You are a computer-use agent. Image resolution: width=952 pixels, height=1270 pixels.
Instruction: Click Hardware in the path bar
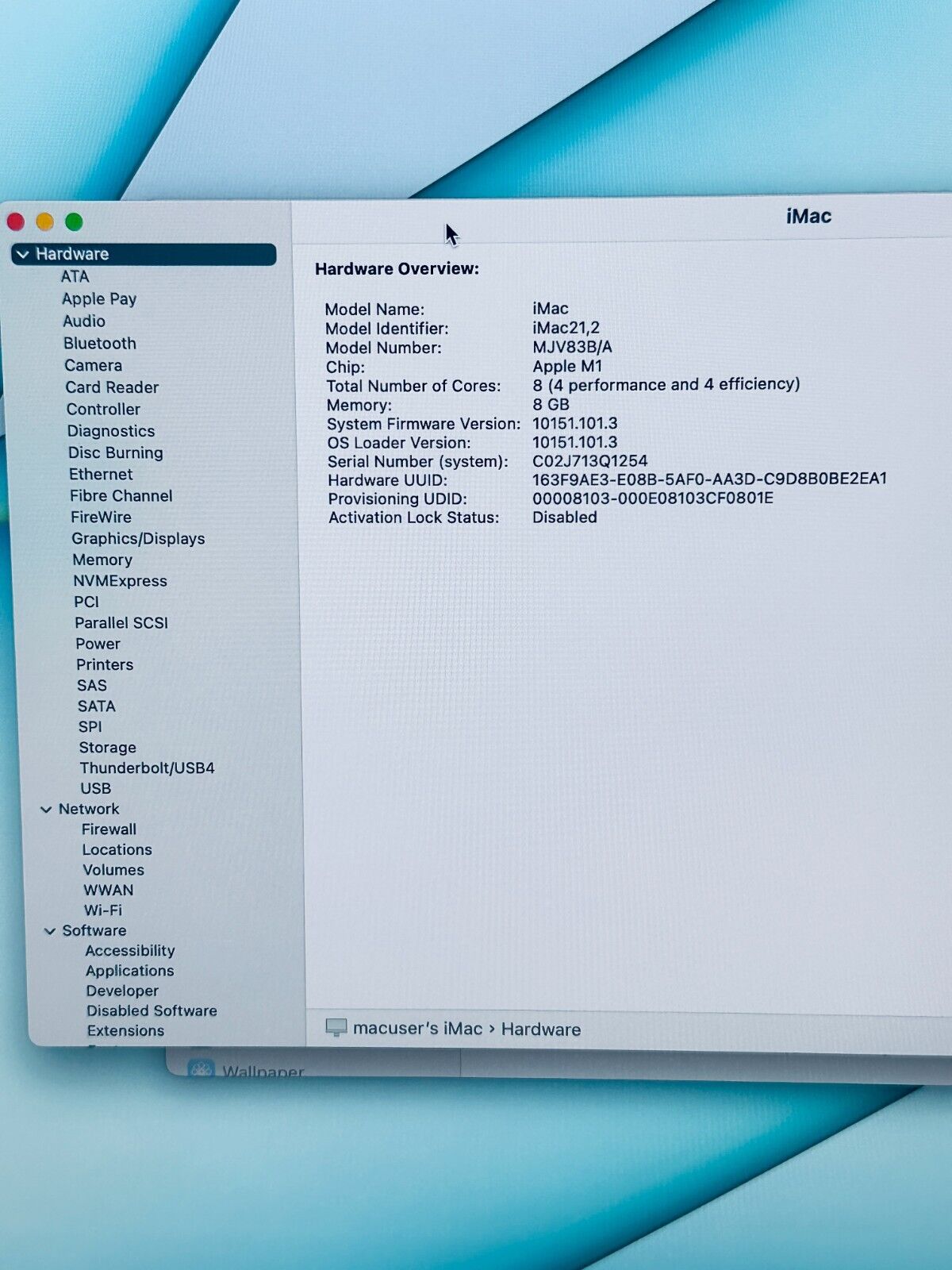click(x=541, y=1029)
